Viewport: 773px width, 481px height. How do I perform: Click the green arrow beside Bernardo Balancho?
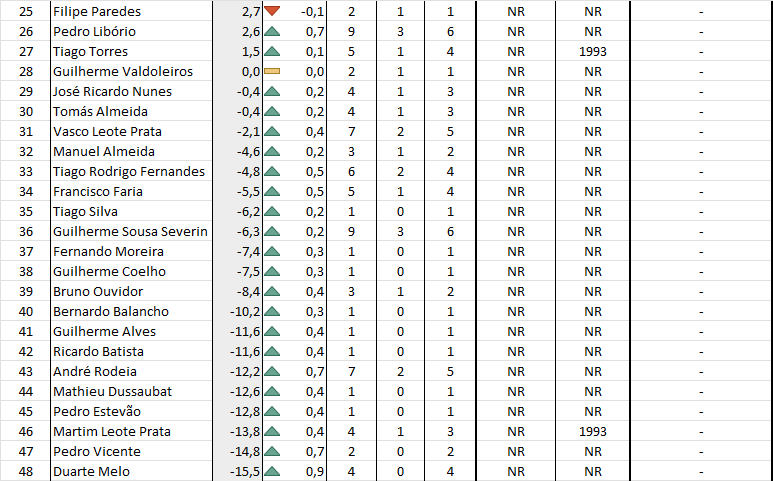(272, 311)
